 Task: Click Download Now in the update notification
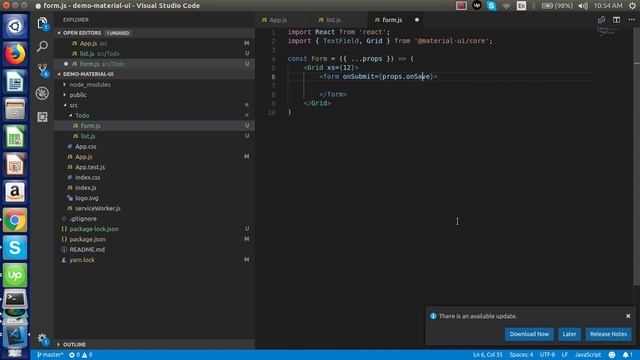pyautogui.click(x=529, y=334)
